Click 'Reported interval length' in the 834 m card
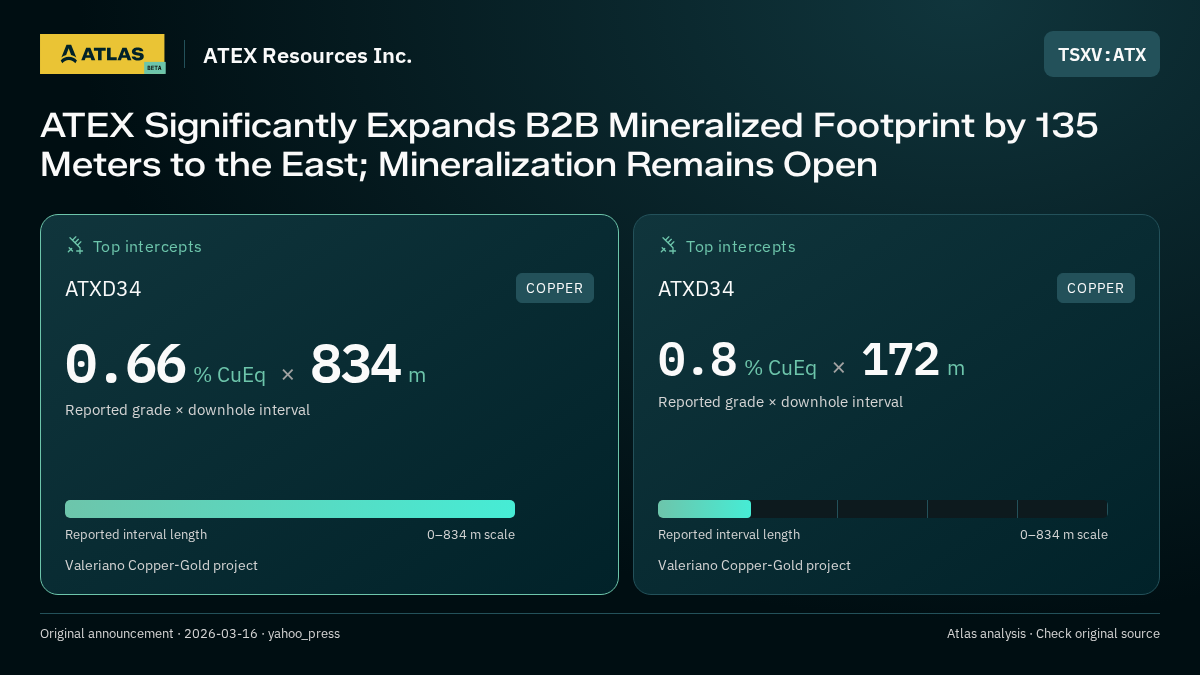 [x=136, y=535]
